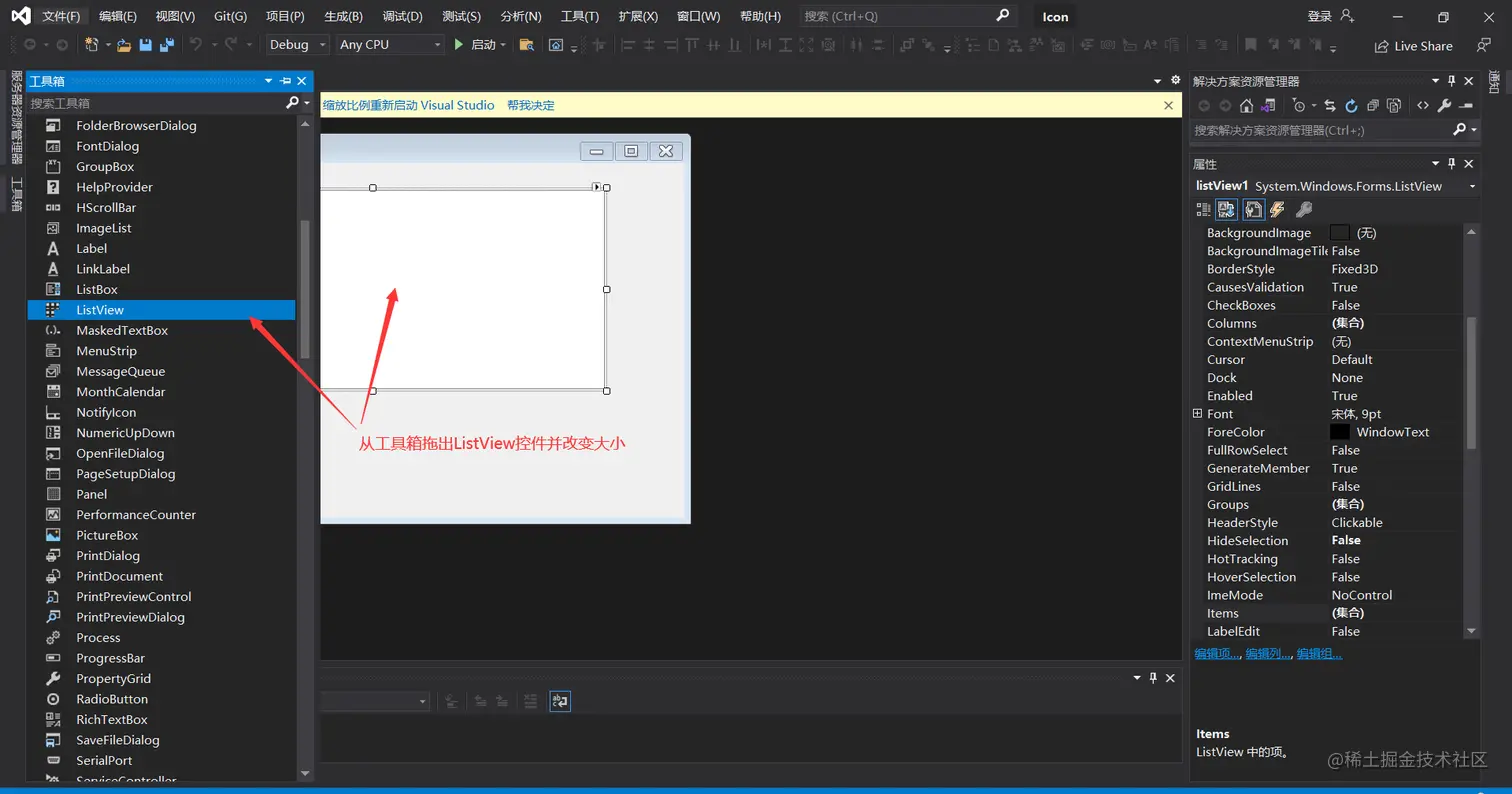Open the Live Share button
The height and width of the screenshot is (794, 1512).
pos(1413,46)
